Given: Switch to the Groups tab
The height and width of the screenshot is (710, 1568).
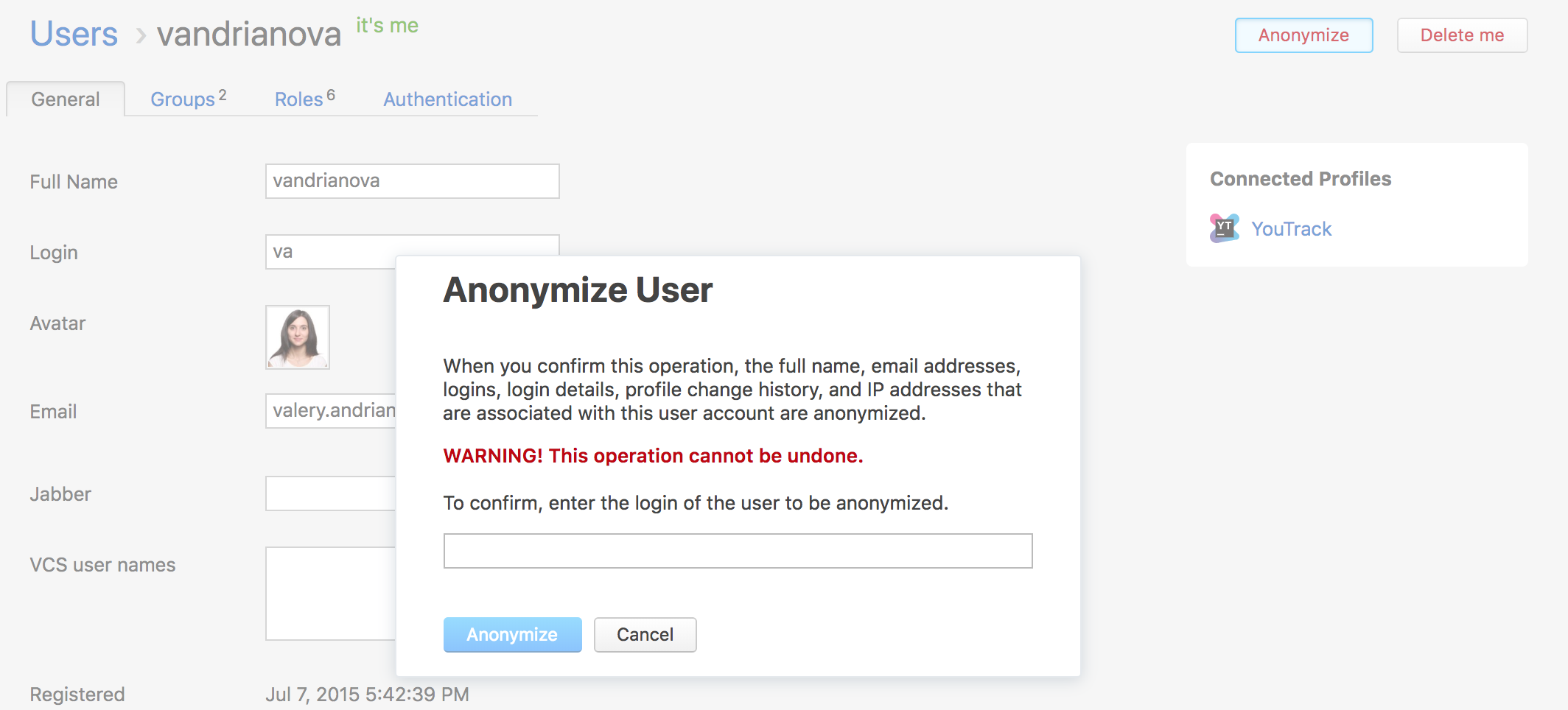Looking at the screenshot, I should tap(182, 99).
